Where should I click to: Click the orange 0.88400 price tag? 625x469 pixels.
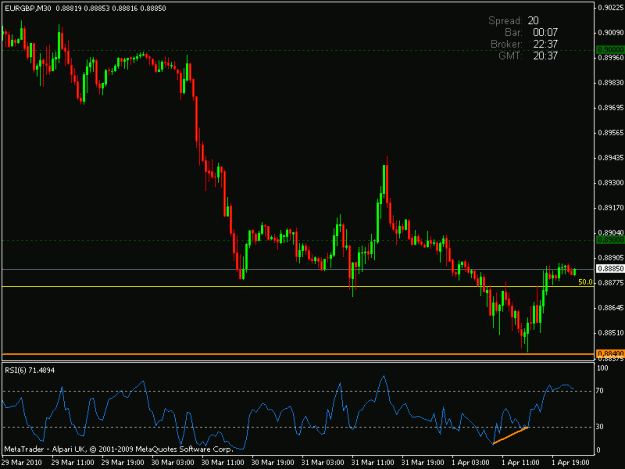610,354
